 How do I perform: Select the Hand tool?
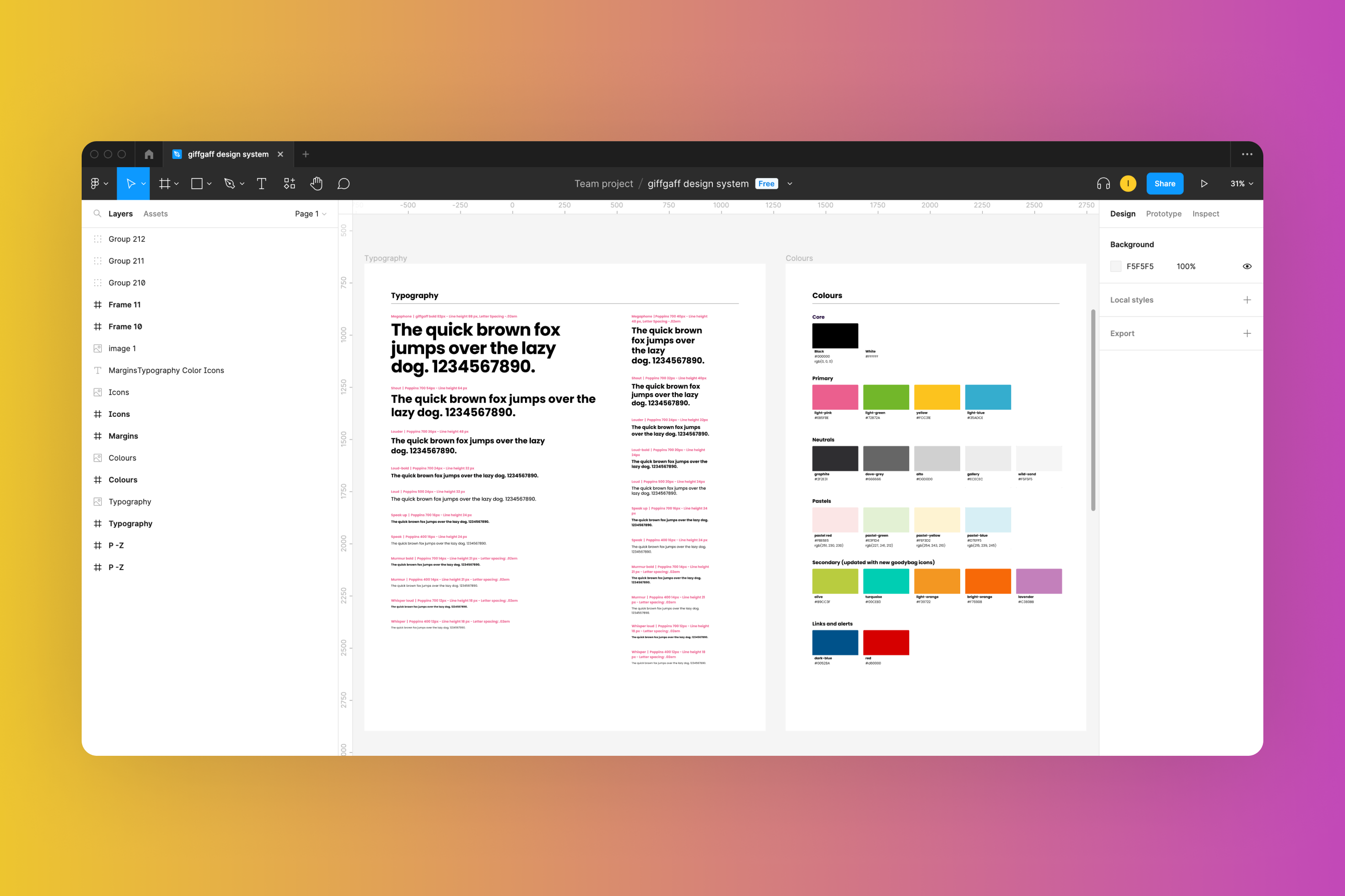(x=316, y=183)
